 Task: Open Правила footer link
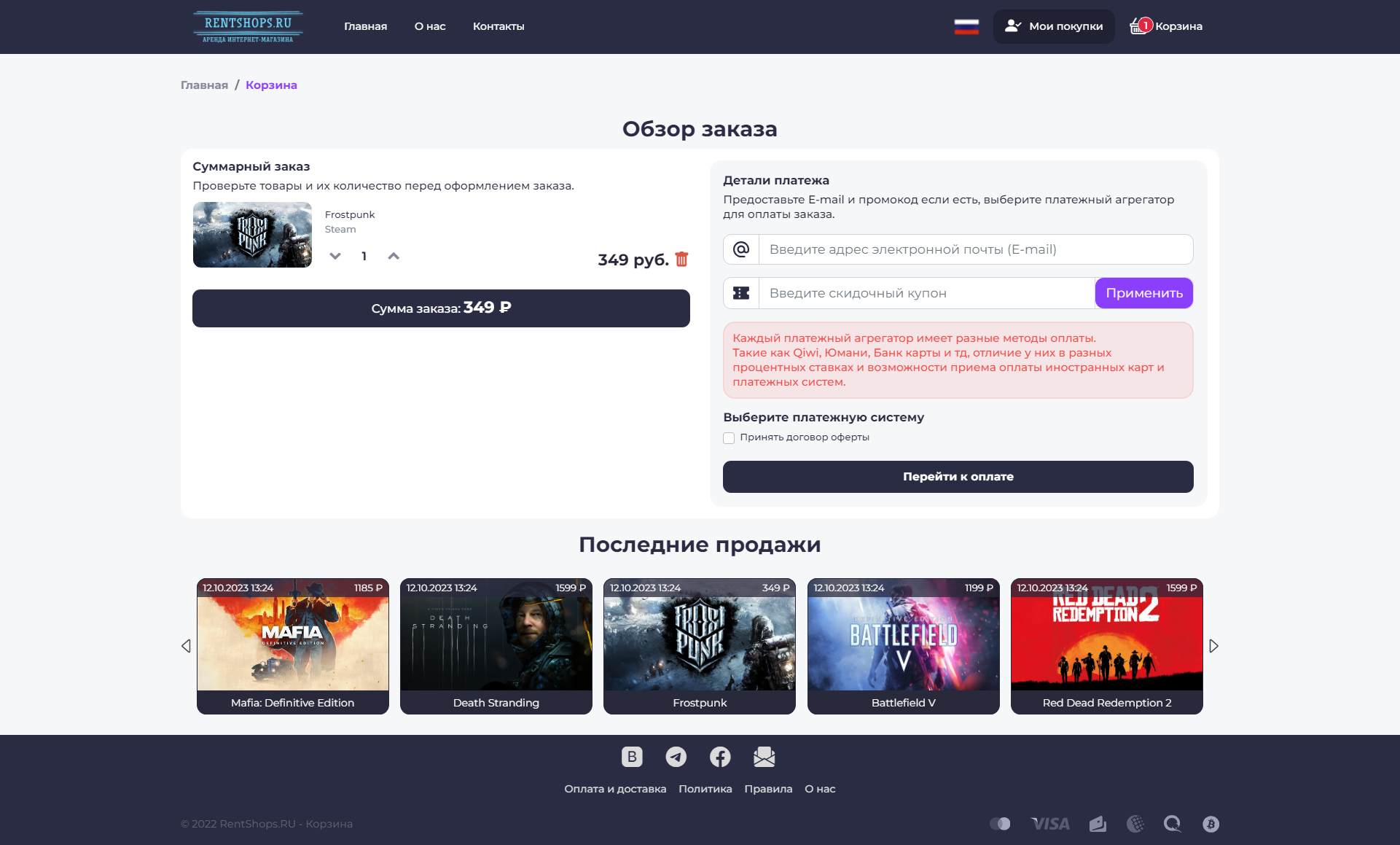point(768,789)
